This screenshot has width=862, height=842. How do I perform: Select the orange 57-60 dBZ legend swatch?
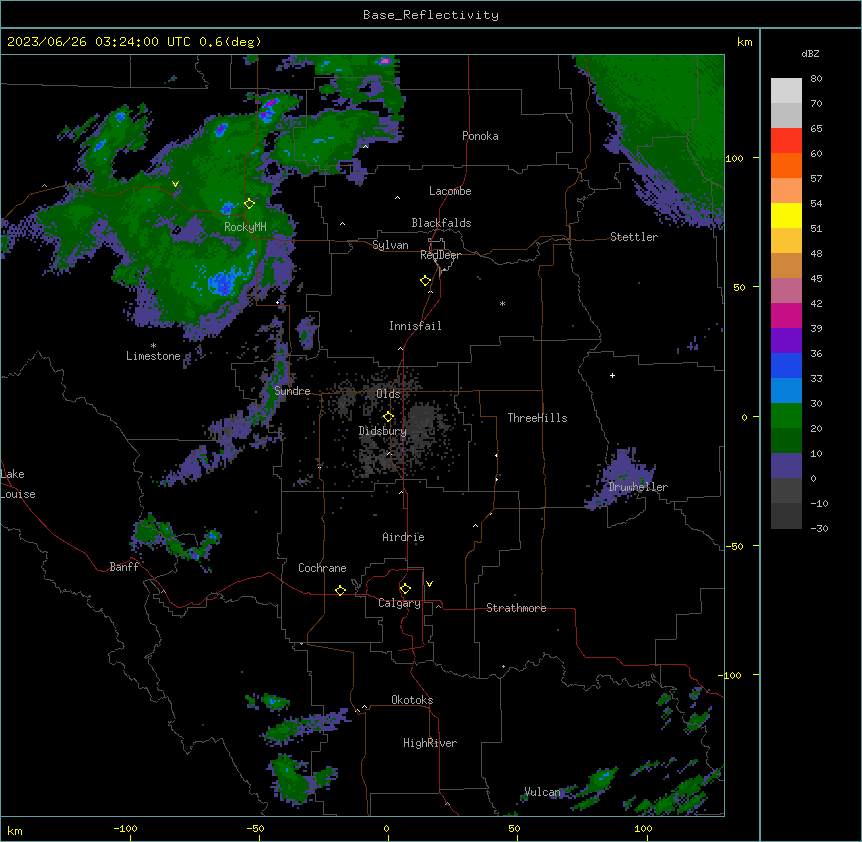[786, 165]
